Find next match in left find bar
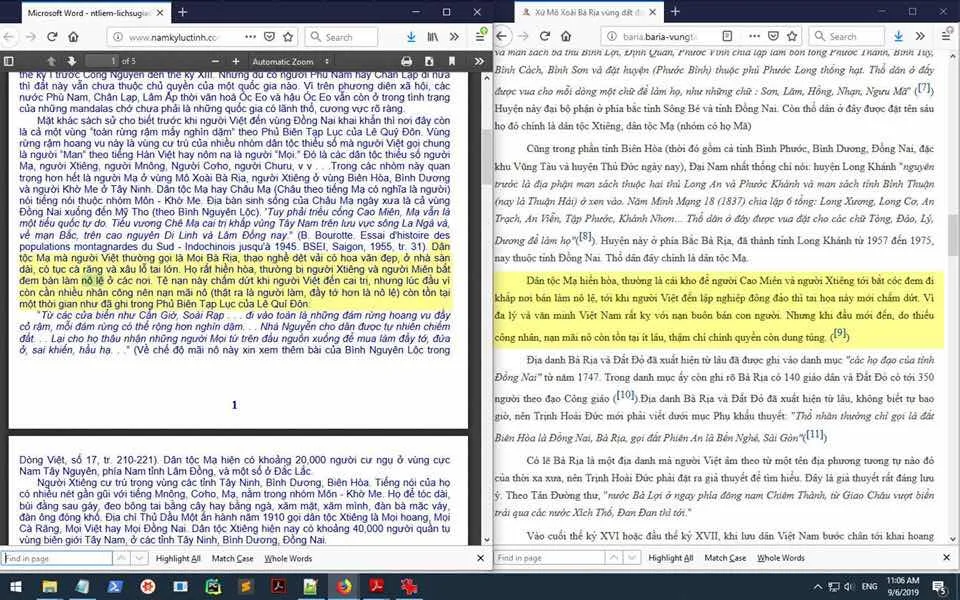 pos(140,558)
